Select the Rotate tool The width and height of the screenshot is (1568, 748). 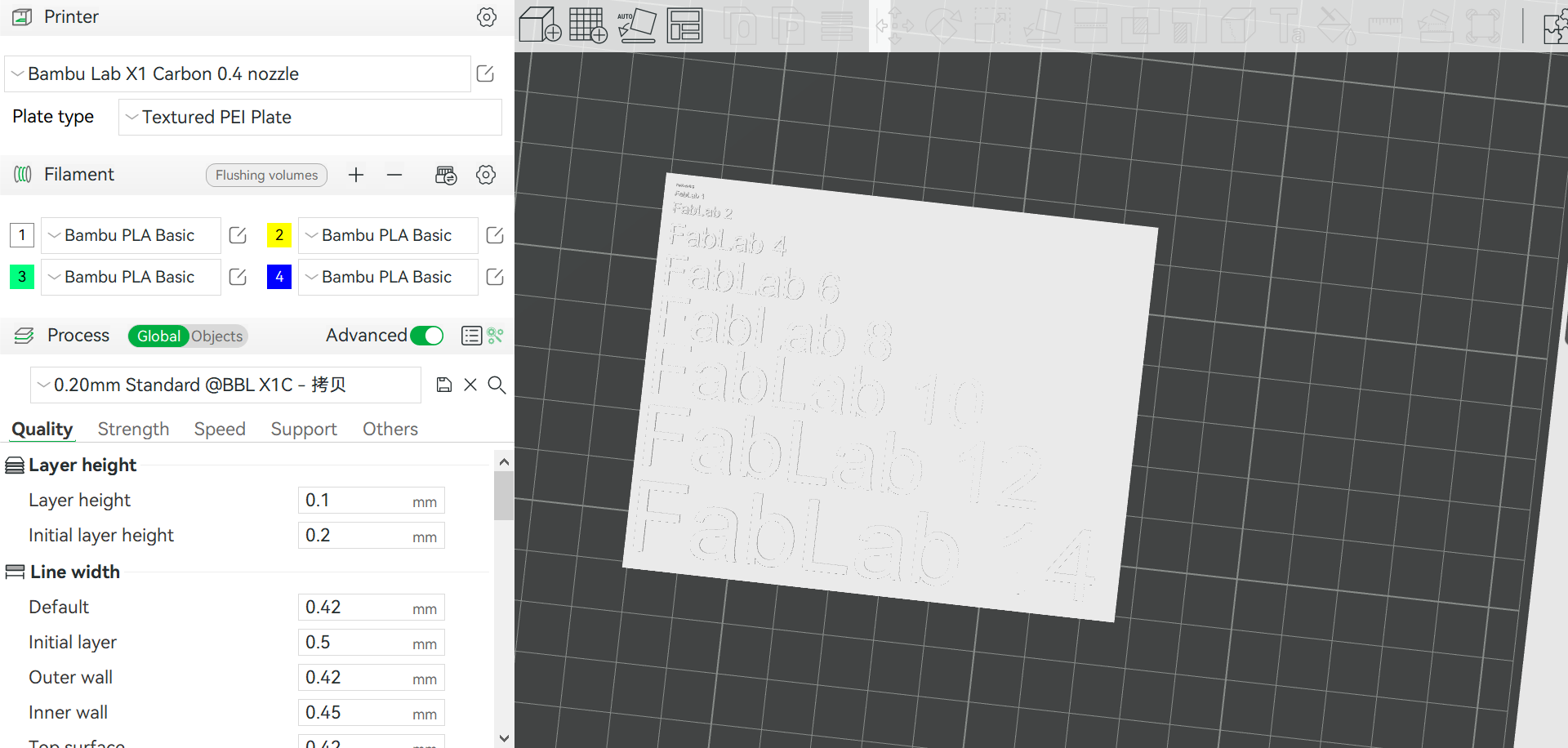pyautogui.click(x=944, y=25)
